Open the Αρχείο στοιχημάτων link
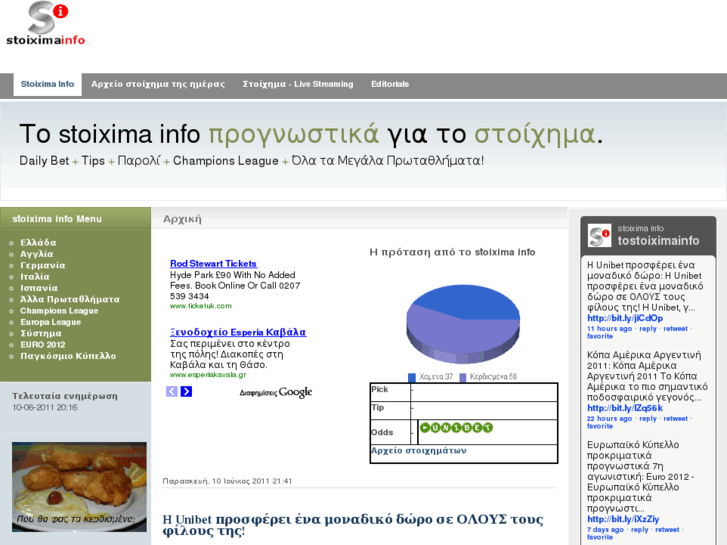This screenshot has width=727, height=545. 419,450
